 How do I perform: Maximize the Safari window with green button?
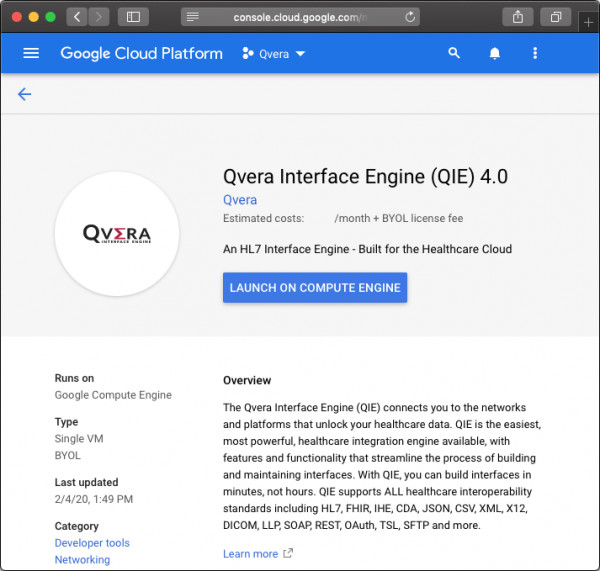[51, 17]
